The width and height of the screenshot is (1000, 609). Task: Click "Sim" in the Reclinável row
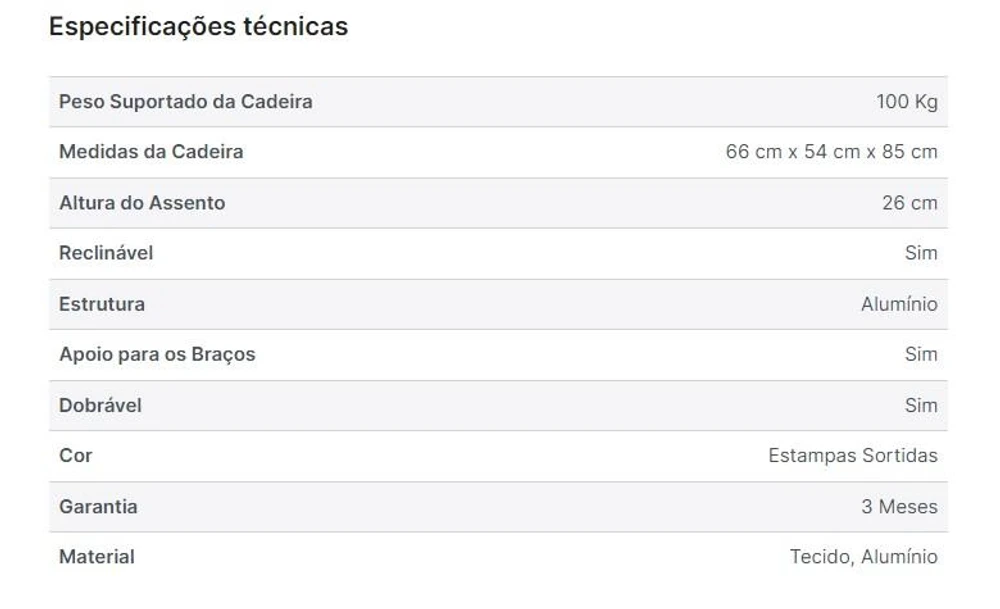pos(920,253)
